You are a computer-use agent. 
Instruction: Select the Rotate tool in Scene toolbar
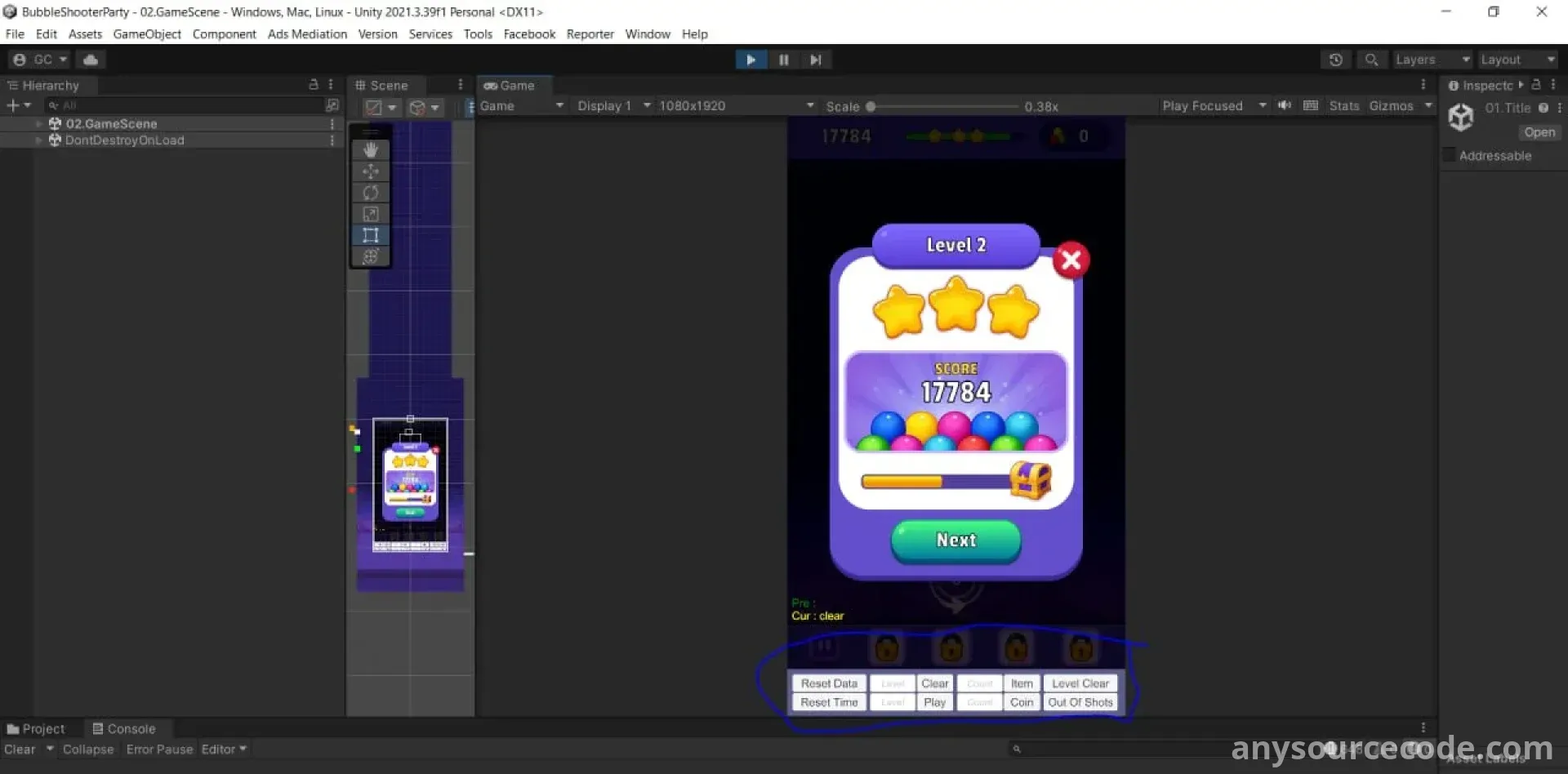tap(370, 193)
